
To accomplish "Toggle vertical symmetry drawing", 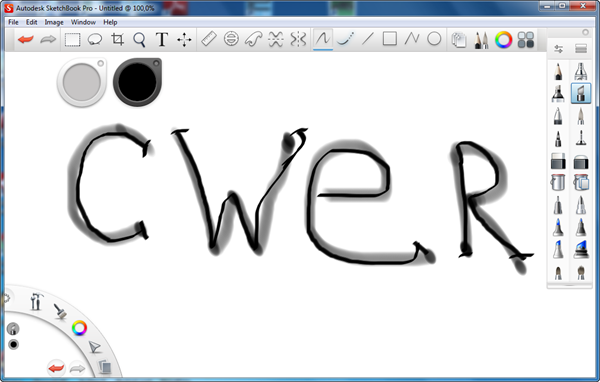I will 298,39.
